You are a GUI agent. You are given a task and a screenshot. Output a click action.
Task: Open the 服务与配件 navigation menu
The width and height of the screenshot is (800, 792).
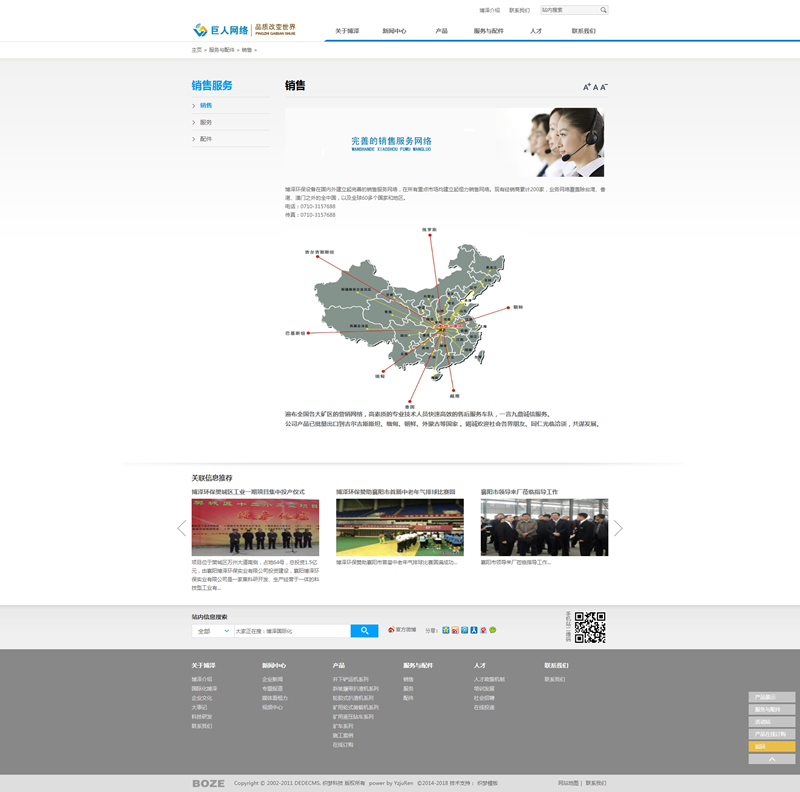tap(488, 31)
